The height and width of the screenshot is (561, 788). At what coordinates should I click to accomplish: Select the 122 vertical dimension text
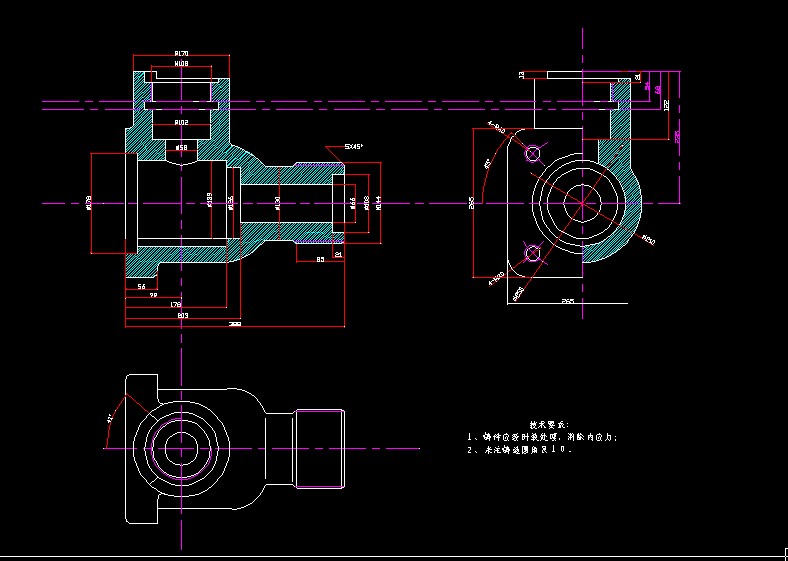click(x=667, y=104)
